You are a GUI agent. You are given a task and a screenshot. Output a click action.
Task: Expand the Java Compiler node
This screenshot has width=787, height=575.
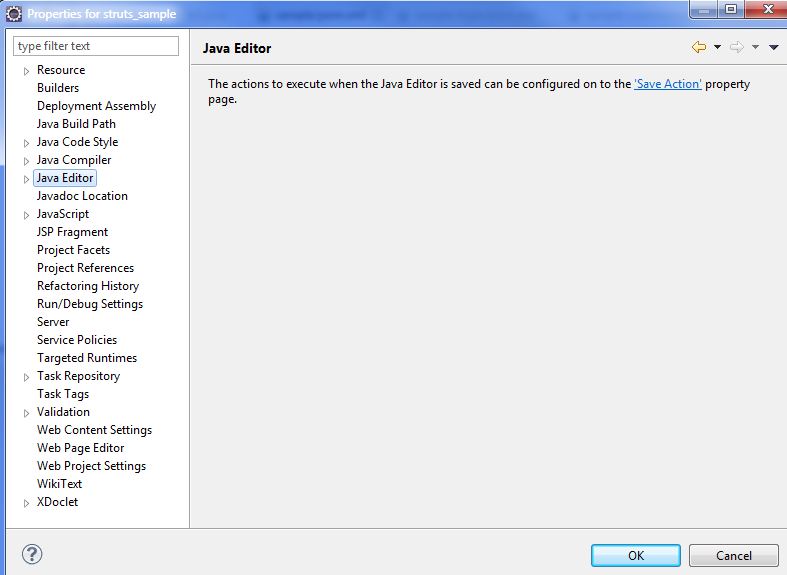pos(27,161)
